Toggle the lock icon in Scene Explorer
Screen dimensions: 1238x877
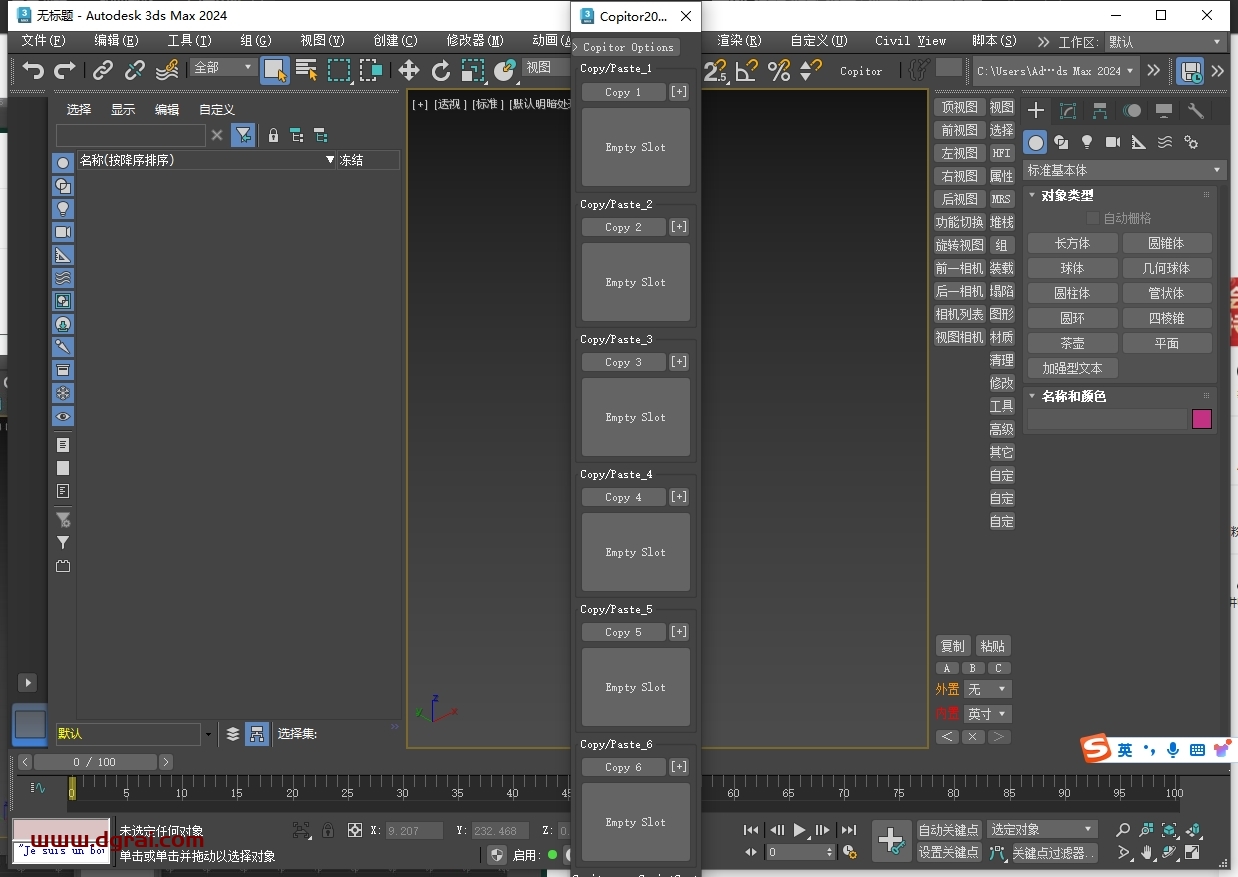273,135
